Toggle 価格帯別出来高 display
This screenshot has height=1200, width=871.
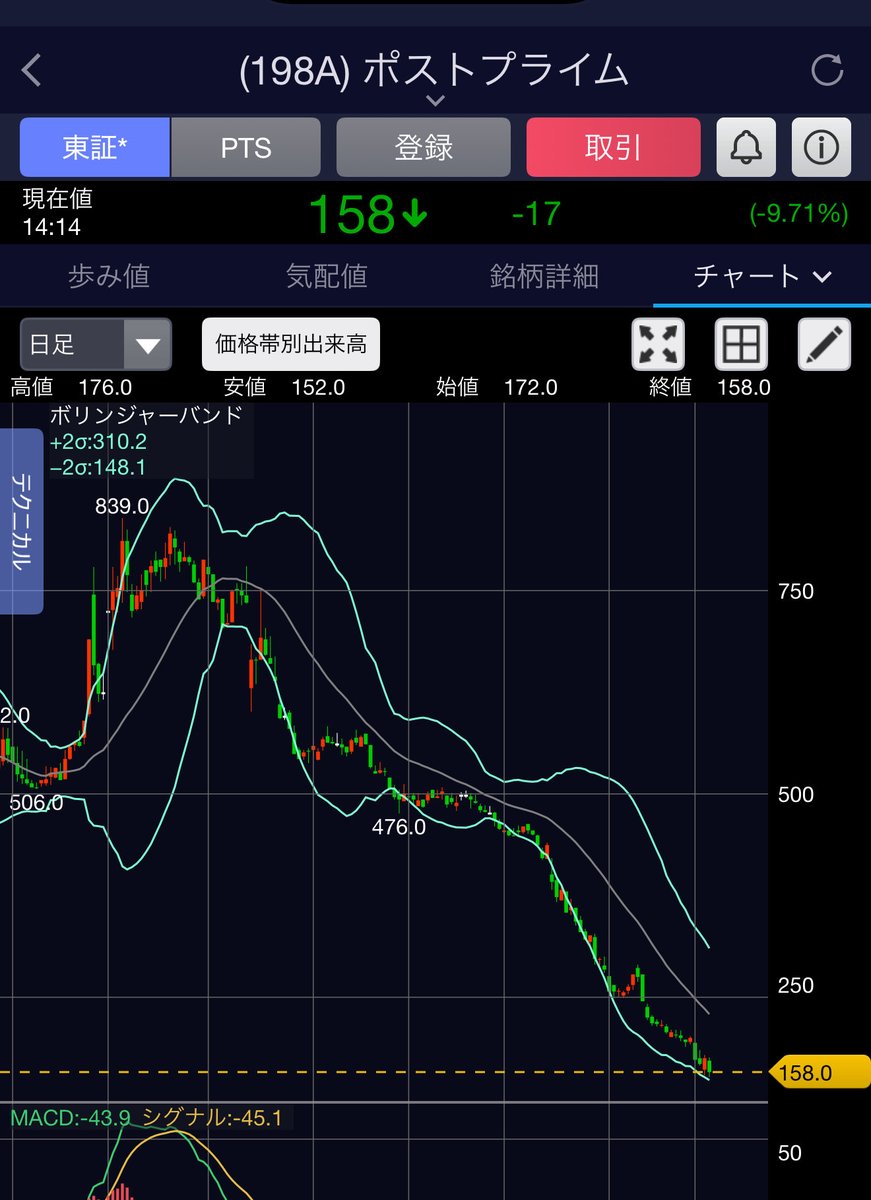click(291, 345)
